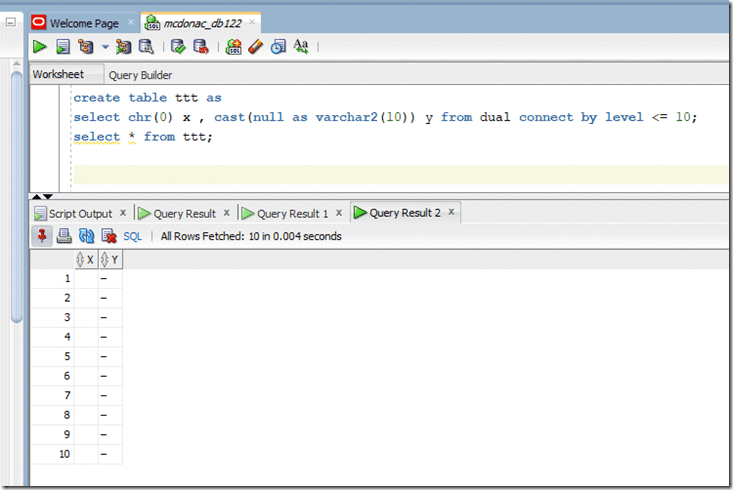Open dropdown arrow beside Explain Plan
Screen dimensions: 733x490
[x=105, y=47]
